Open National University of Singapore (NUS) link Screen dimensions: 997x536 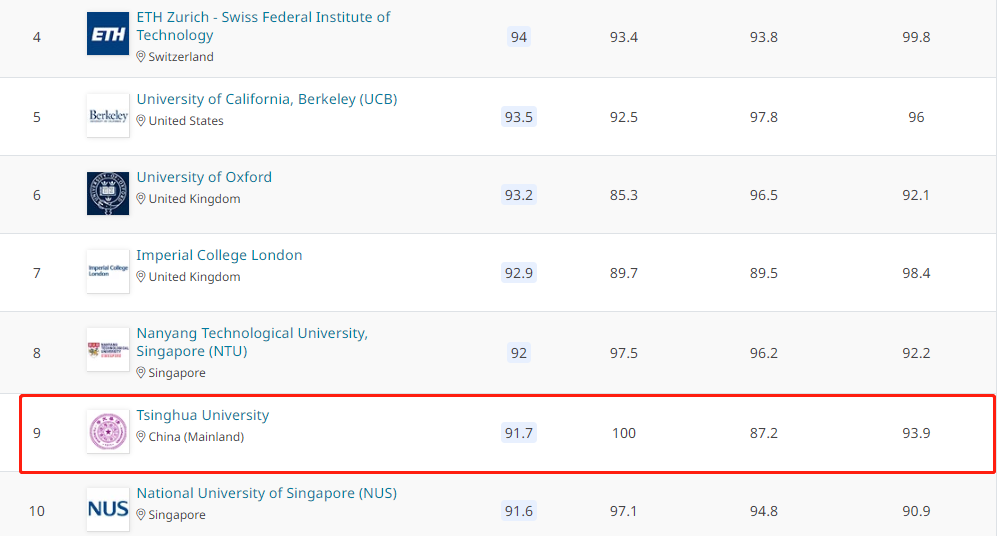pyautogui.click(x=266, y=493)
